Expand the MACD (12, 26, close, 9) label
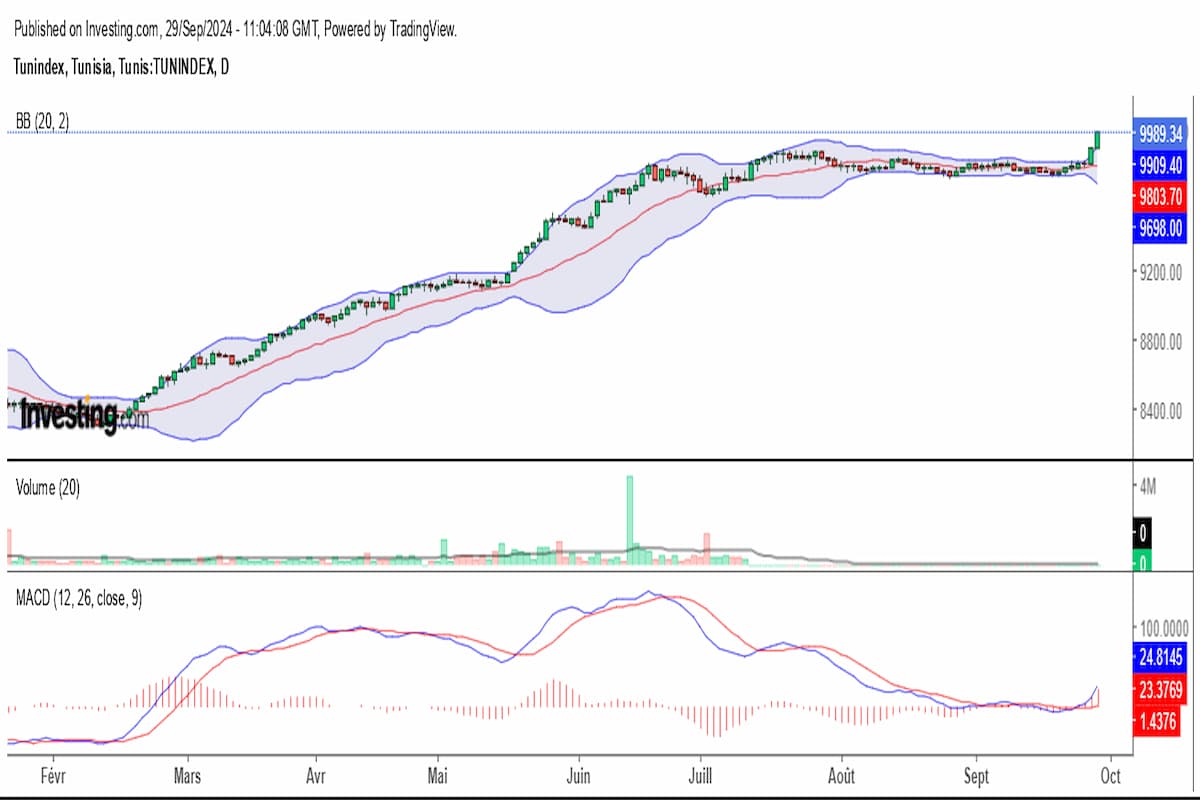 point(78,599)
